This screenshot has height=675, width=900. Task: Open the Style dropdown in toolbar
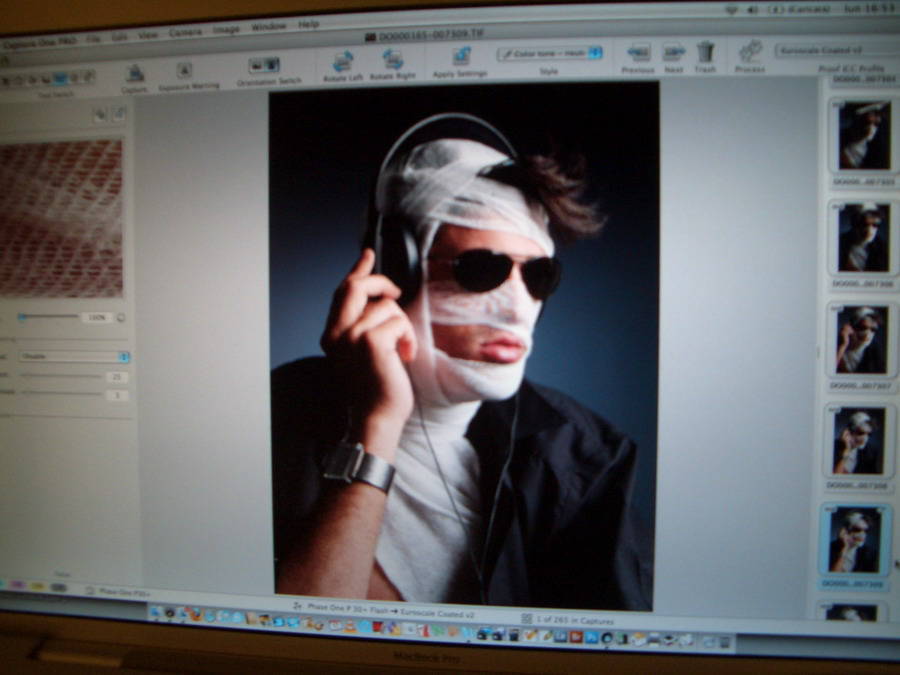coord(550,53)
